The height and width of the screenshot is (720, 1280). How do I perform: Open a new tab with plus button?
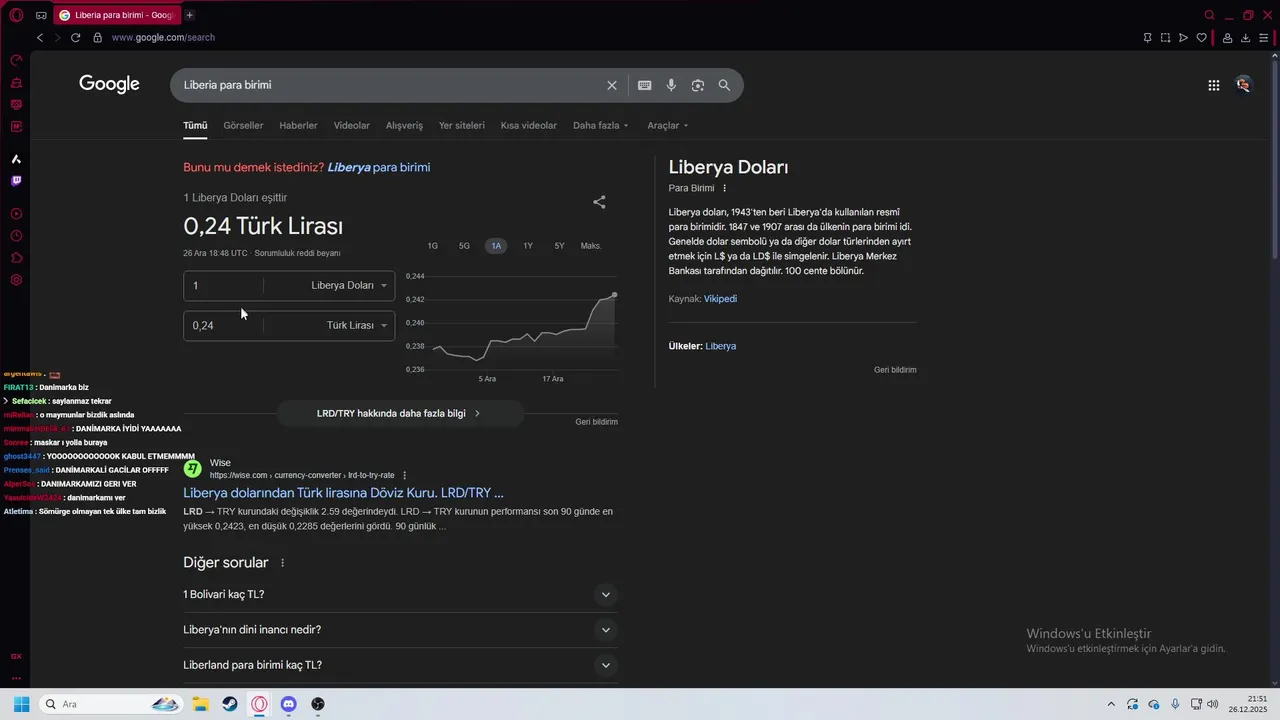pos(190,15)
